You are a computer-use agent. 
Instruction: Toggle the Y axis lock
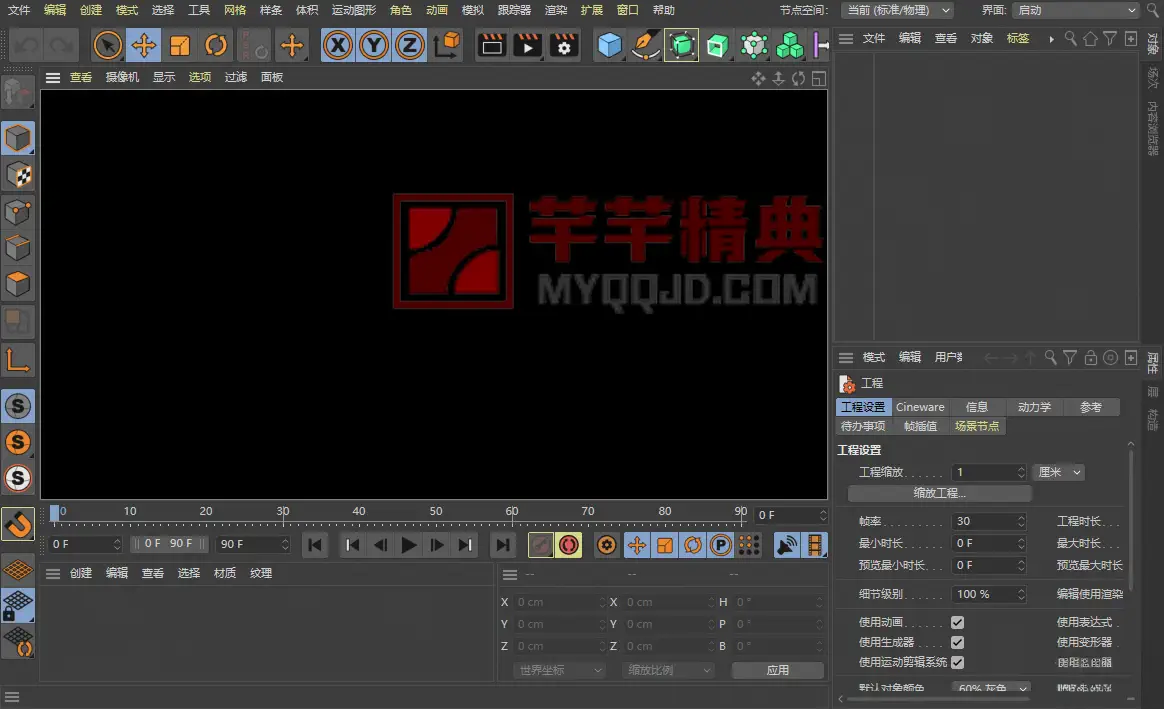[373, 45]
